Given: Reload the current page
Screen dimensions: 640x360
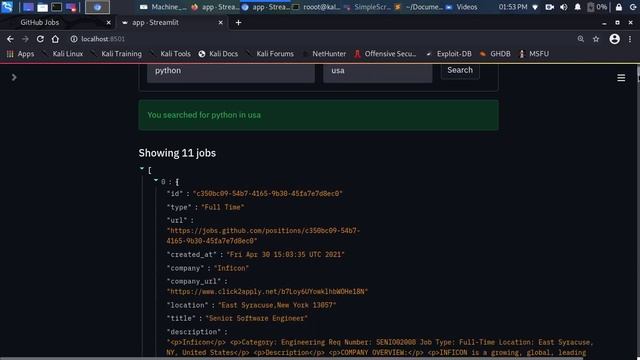Looking at the screenshot, I should click(40, 39).
